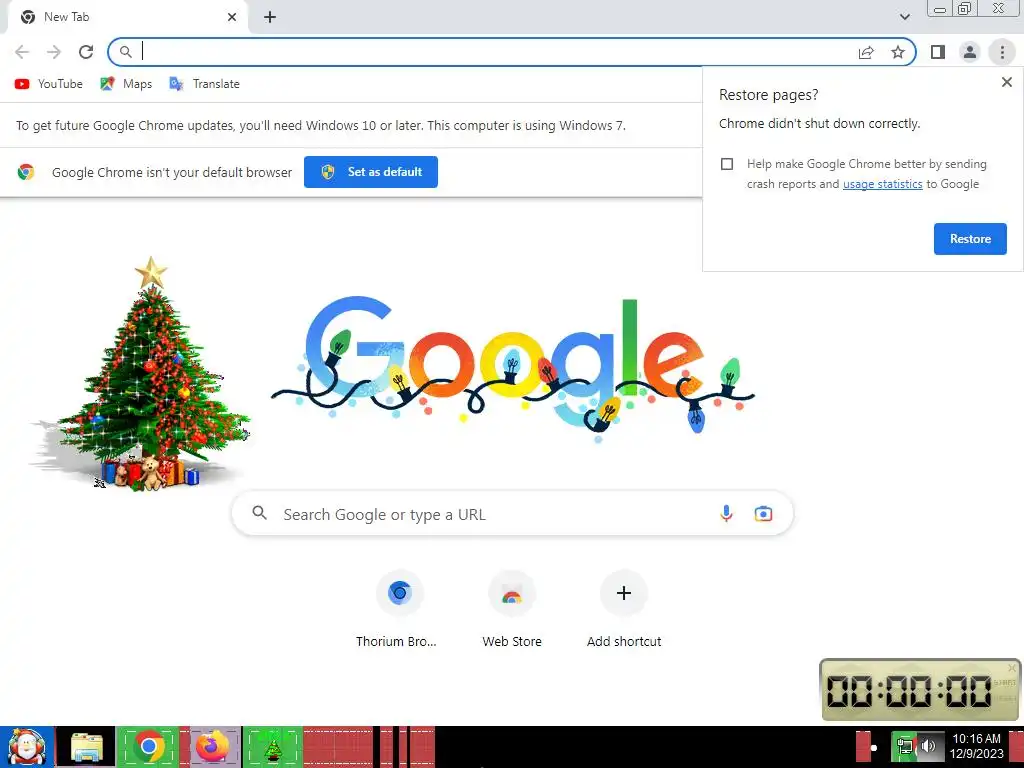Screen dimensions: 1024x768
Task: Open the Thorium Browser shortcut
Action: pyautogui.click(x=400, y=609)
